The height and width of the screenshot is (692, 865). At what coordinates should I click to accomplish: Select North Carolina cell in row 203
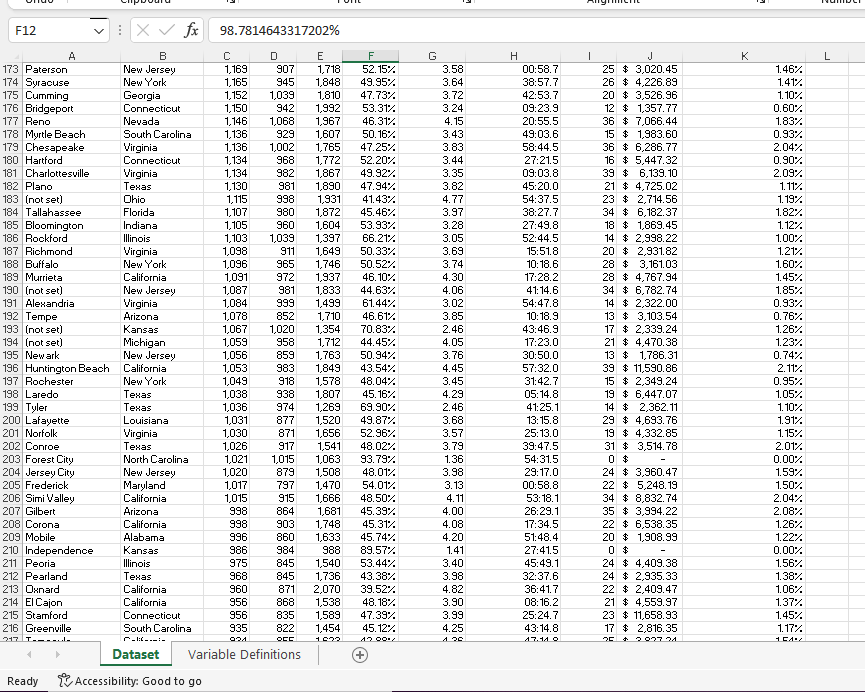162,460
